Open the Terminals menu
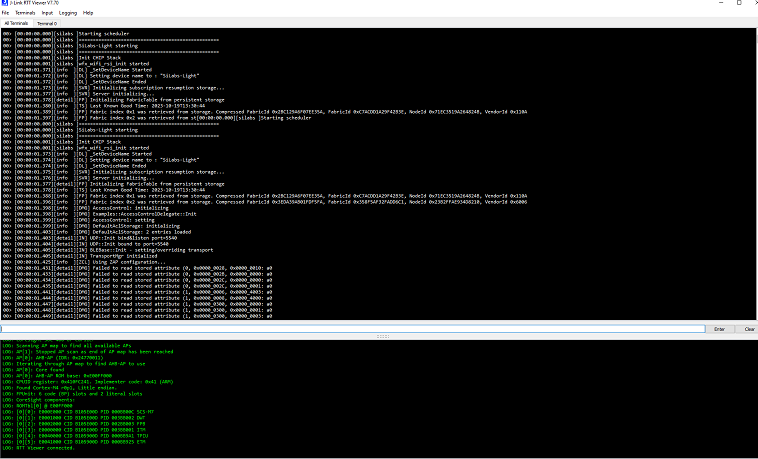The width and height of the screenshot is (758, 459). point(25,13)
